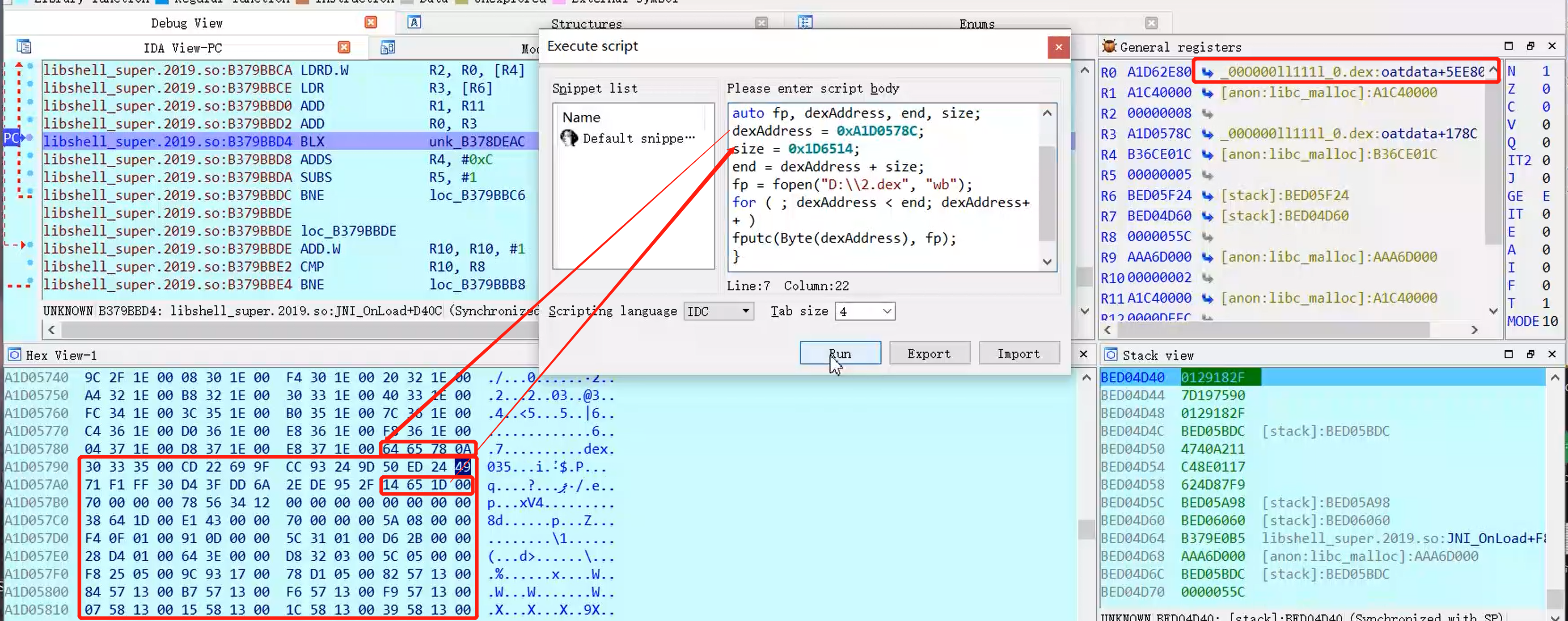Maximize the General registers panel
This screenshot has width=1568, height=621.
[1509, 46]
